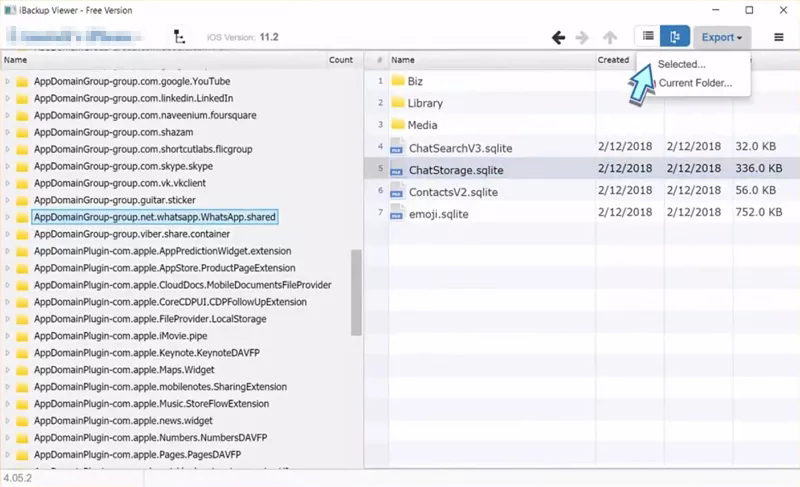This screenshot has width=800, height=487.
Task: Select AppDomainGroup-group.com.shortcutlabs.flicgroup folder
Action: (143, 149)
